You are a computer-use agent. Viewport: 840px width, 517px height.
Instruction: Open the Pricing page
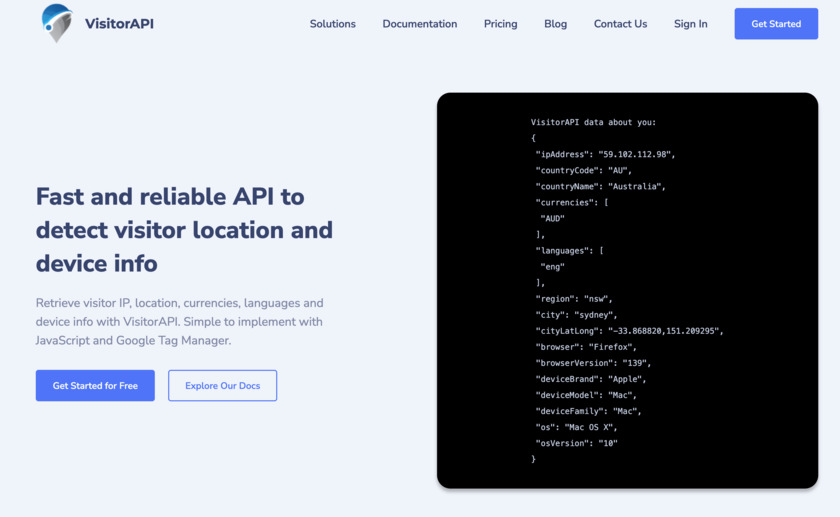tap(500, 24)
